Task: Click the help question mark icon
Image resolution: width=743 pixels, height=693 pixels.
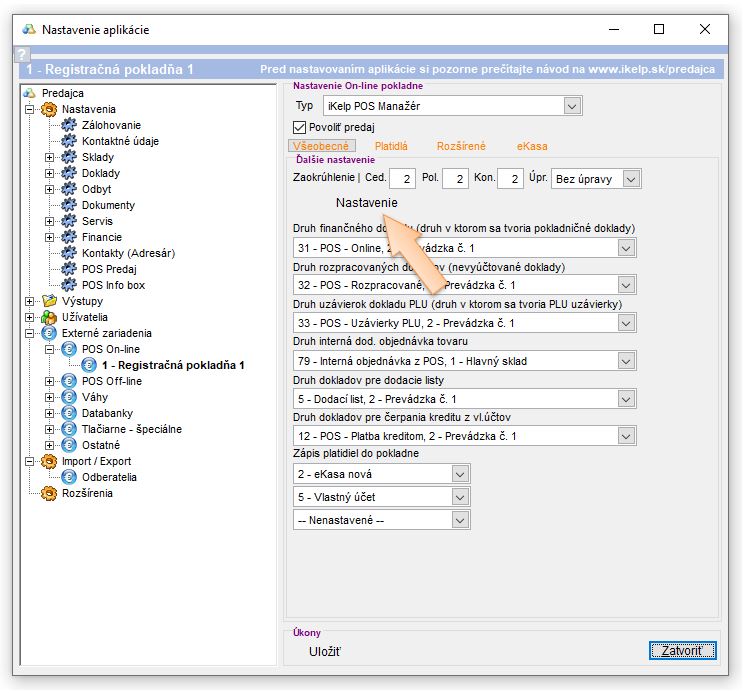Action: 21,53
